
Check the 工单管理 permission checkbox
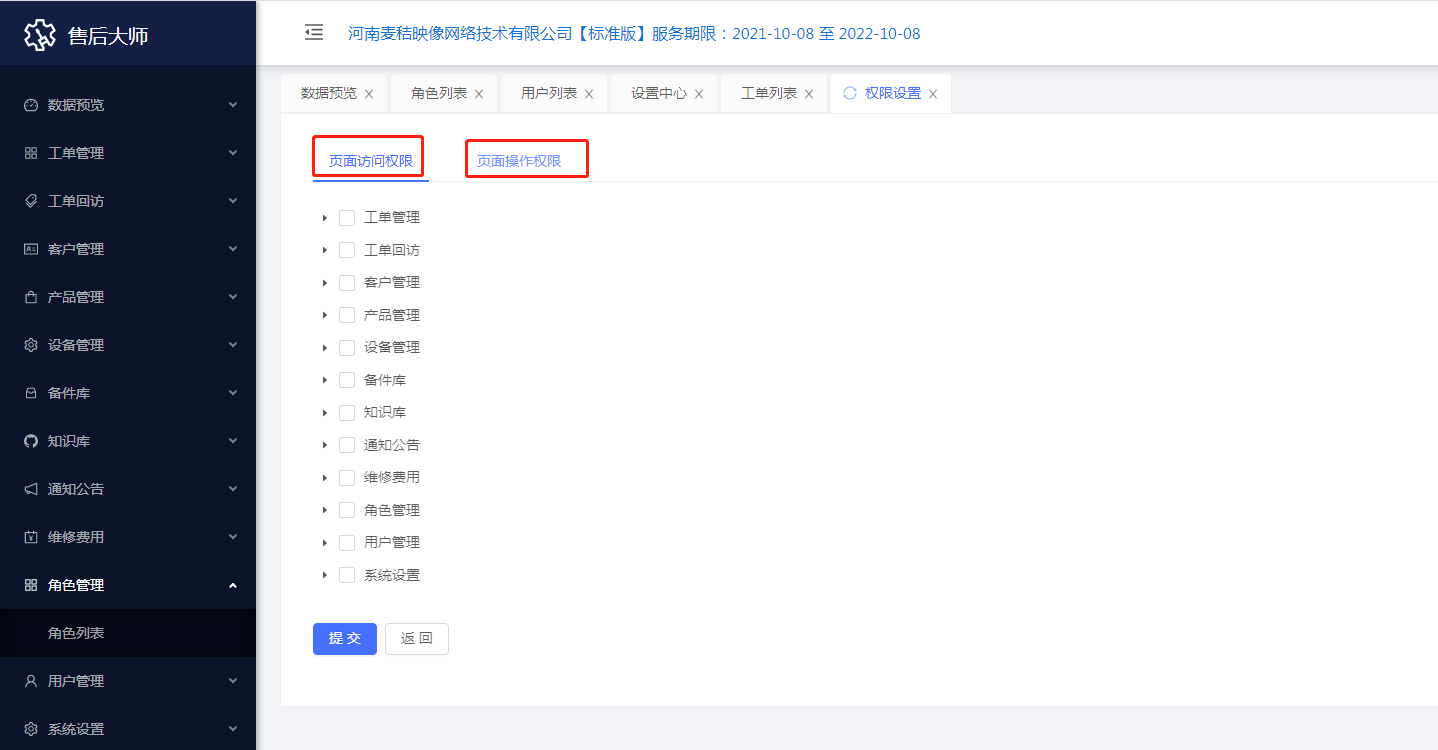pyautogui.click(x=347, y=218)
